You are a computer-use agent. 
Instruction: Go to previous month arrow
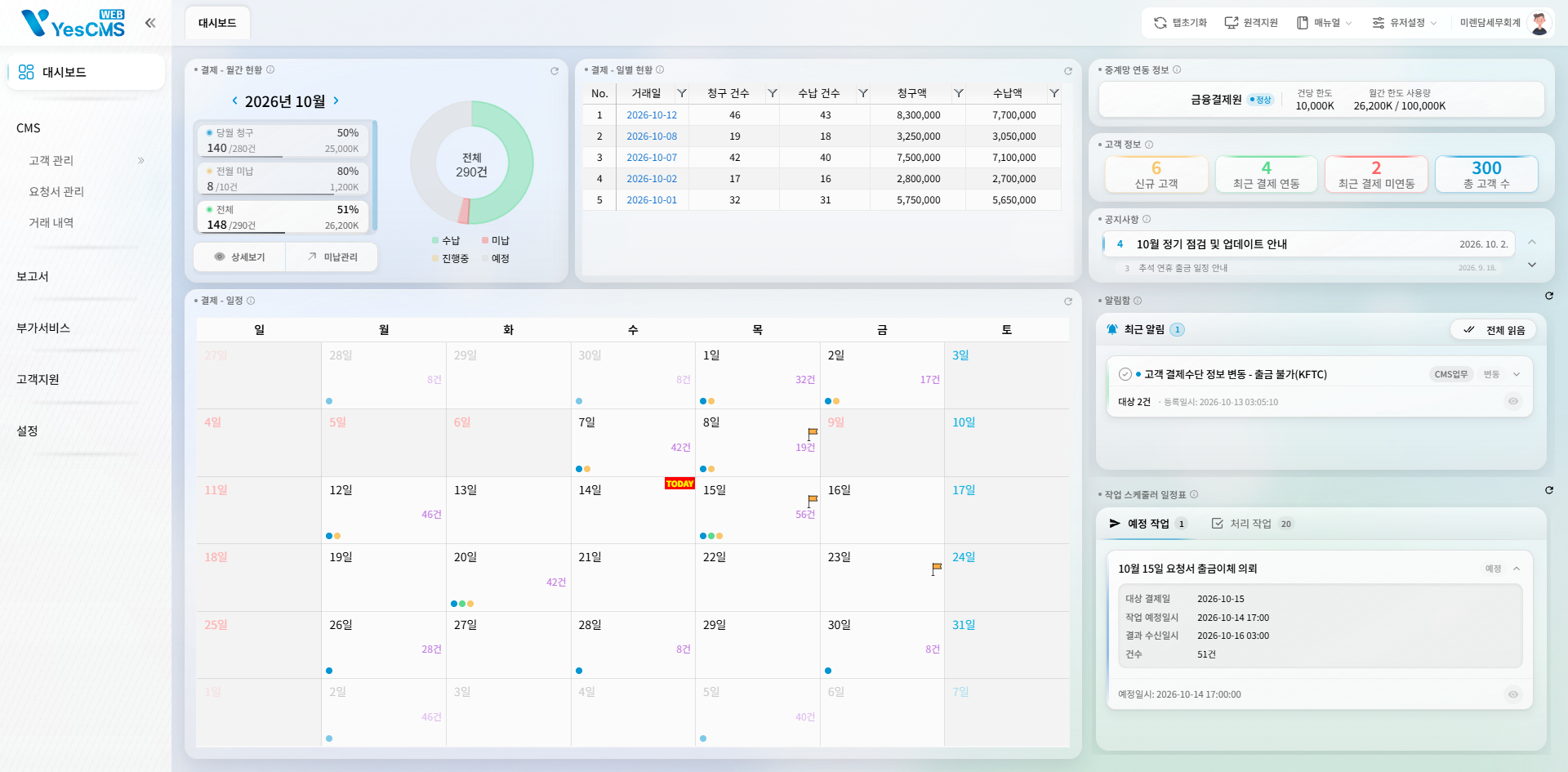tap(235, 100)
